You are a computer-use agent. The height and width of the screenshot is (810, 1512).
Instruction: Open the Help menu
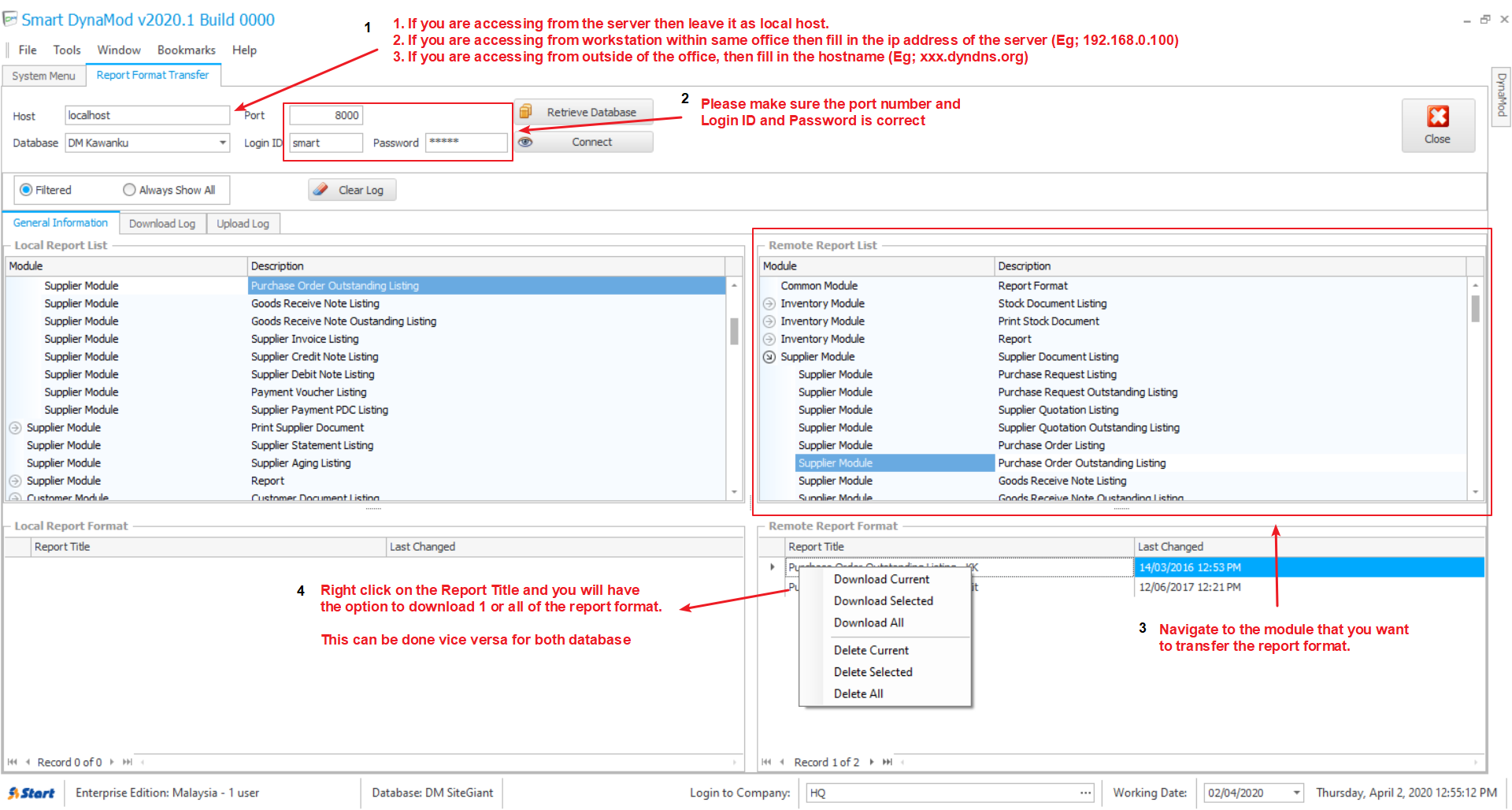pyautogui.click(x=244, y=50)
